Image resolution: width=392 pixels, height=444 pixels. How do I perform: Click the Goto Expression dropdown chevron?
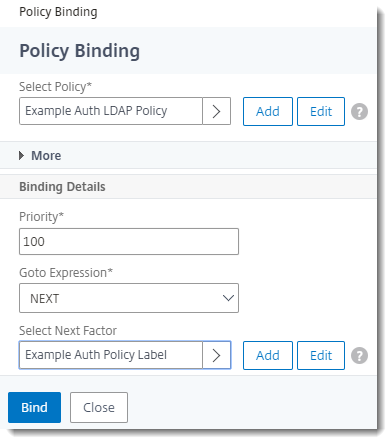coord(228,298)
